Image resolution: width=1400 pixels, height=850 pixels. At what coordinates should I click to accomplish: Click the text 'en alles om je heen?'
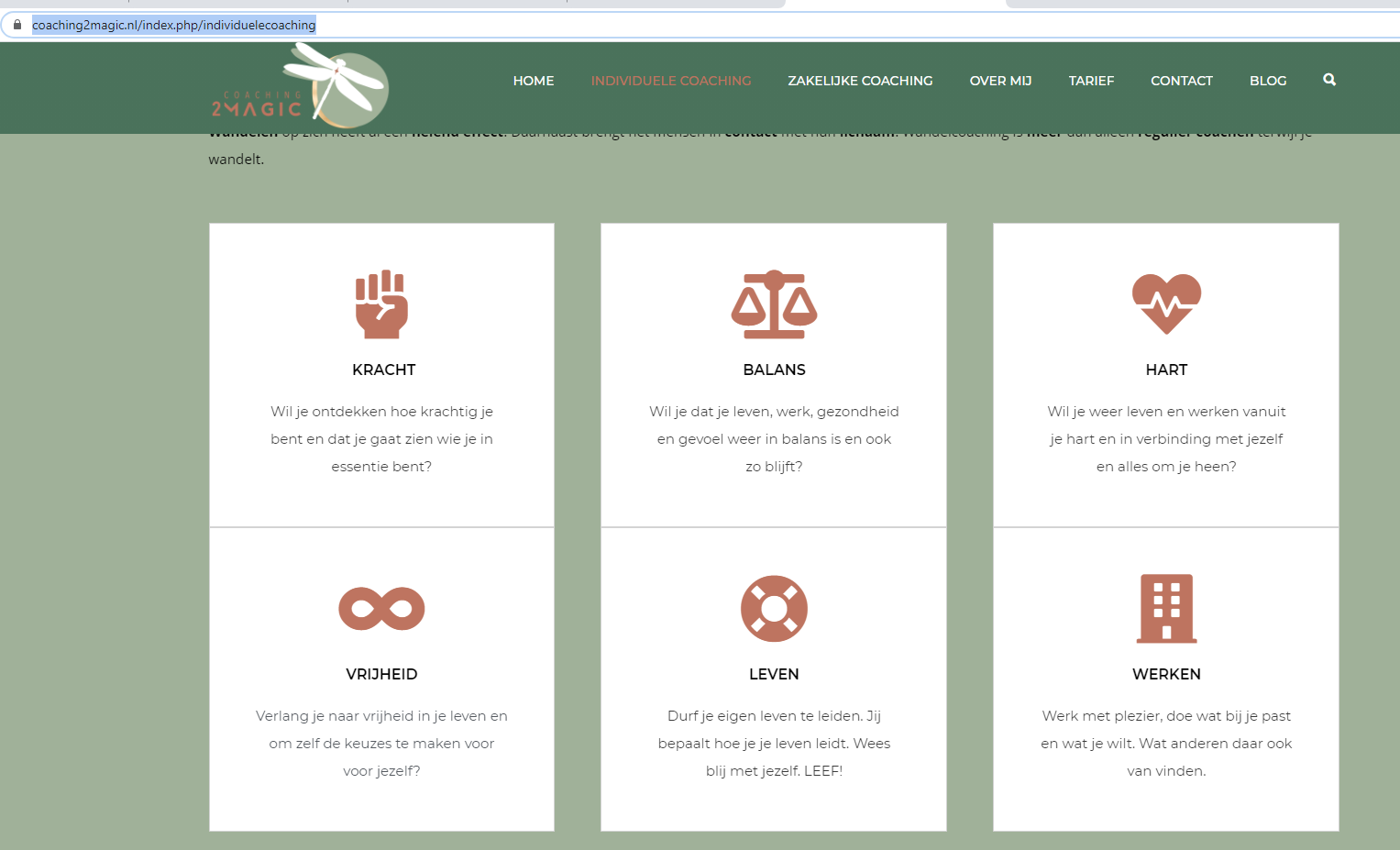(x=1166, y=467)
